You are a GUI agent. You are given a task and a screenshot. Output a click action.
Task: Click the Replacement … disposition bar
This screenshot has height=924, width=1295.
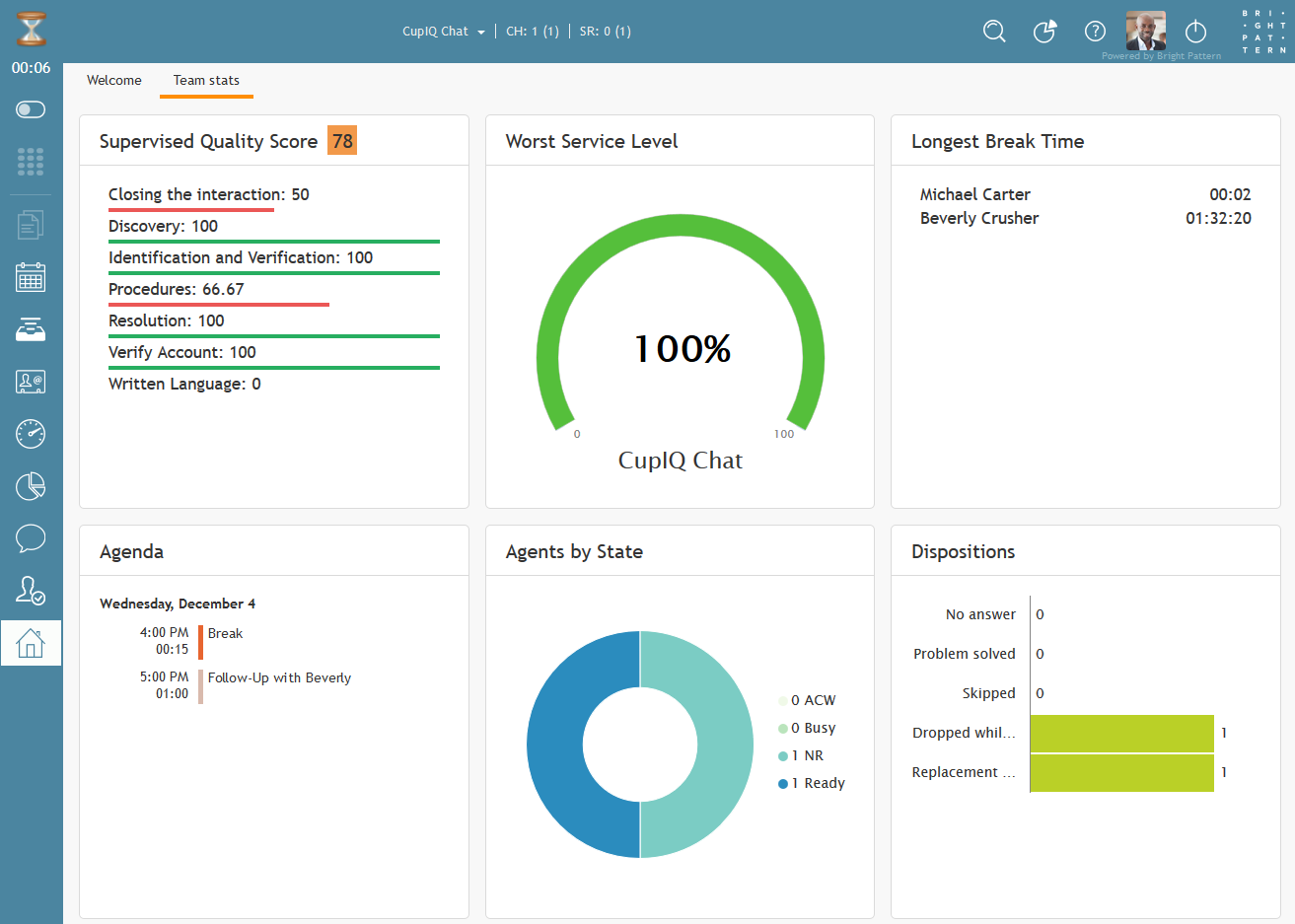tap(1122, 773)
